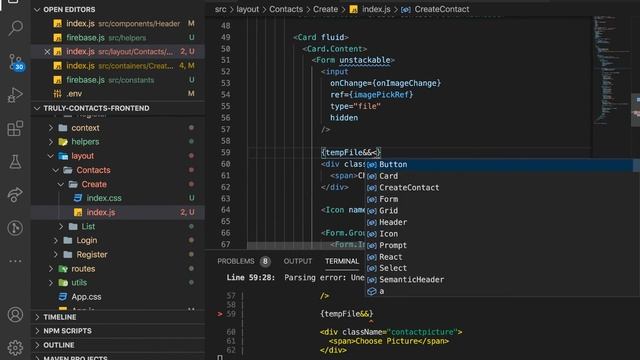
Task: Collapse the Create folder
Action: pos(61,184)
